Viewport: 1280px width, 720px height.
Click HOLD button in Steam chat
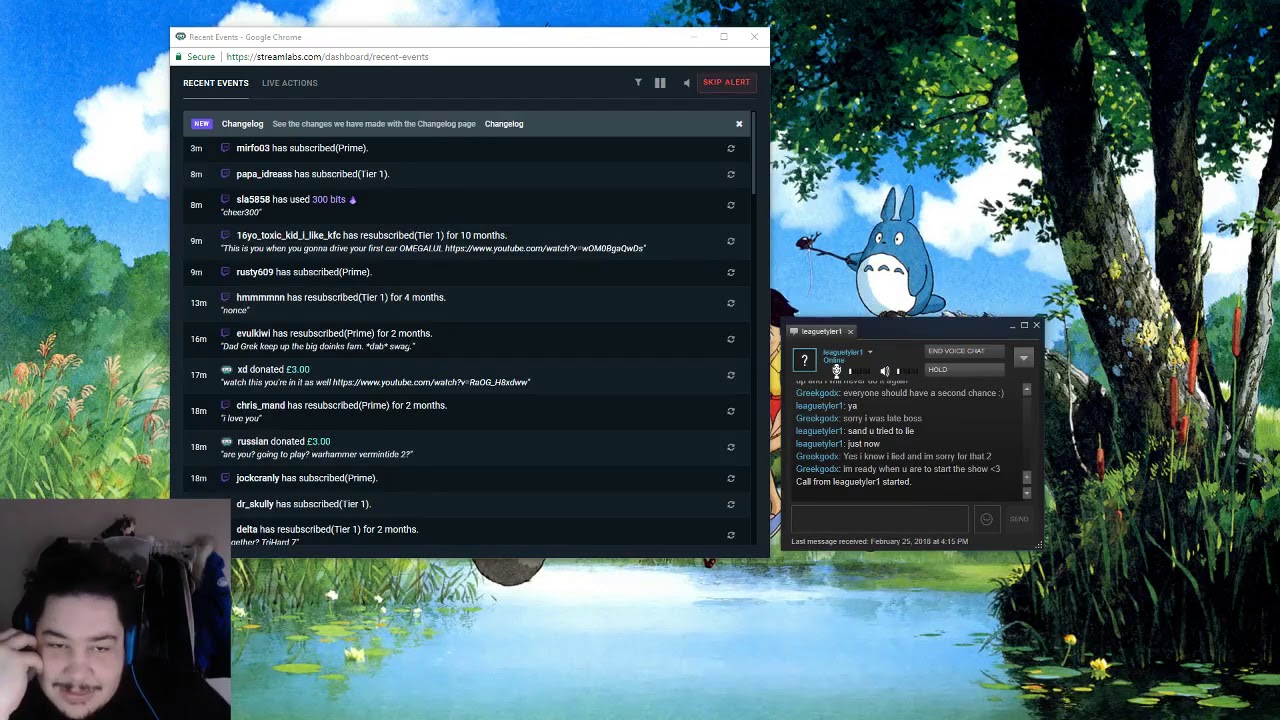coord(964,370)
